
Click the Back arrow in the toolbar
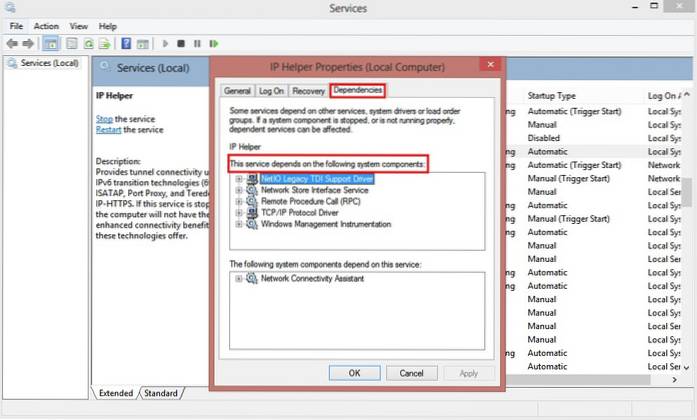[12, 43]
